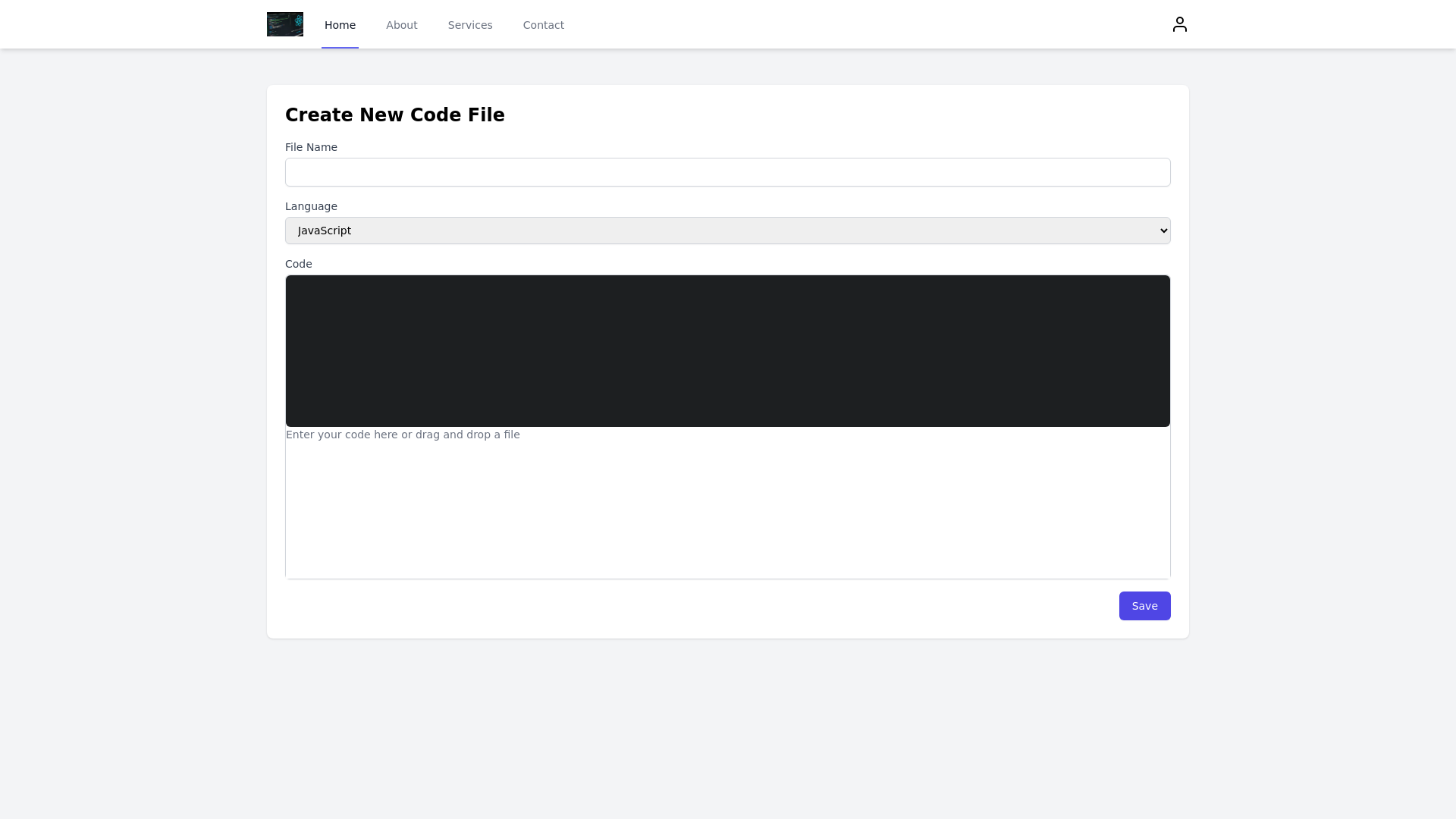Image resolution: width=1456 pixels, height=819 pixels.
Task: Click the active Home tab underline
Action: coord(340,47)
